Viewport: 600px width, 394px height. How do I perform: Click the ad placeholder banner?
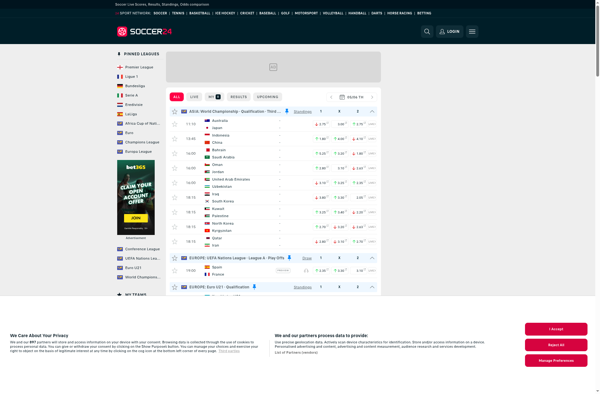(x=273, y=67)
